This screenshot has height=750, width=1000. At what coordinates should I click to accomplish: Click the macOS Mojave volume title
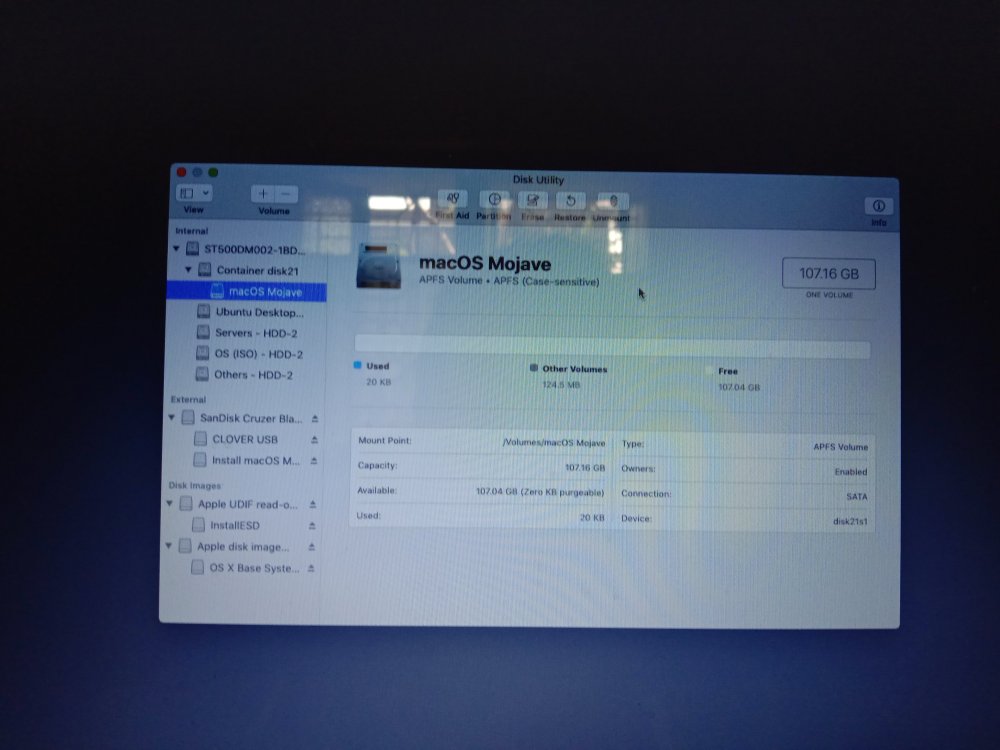pos(485,263)
